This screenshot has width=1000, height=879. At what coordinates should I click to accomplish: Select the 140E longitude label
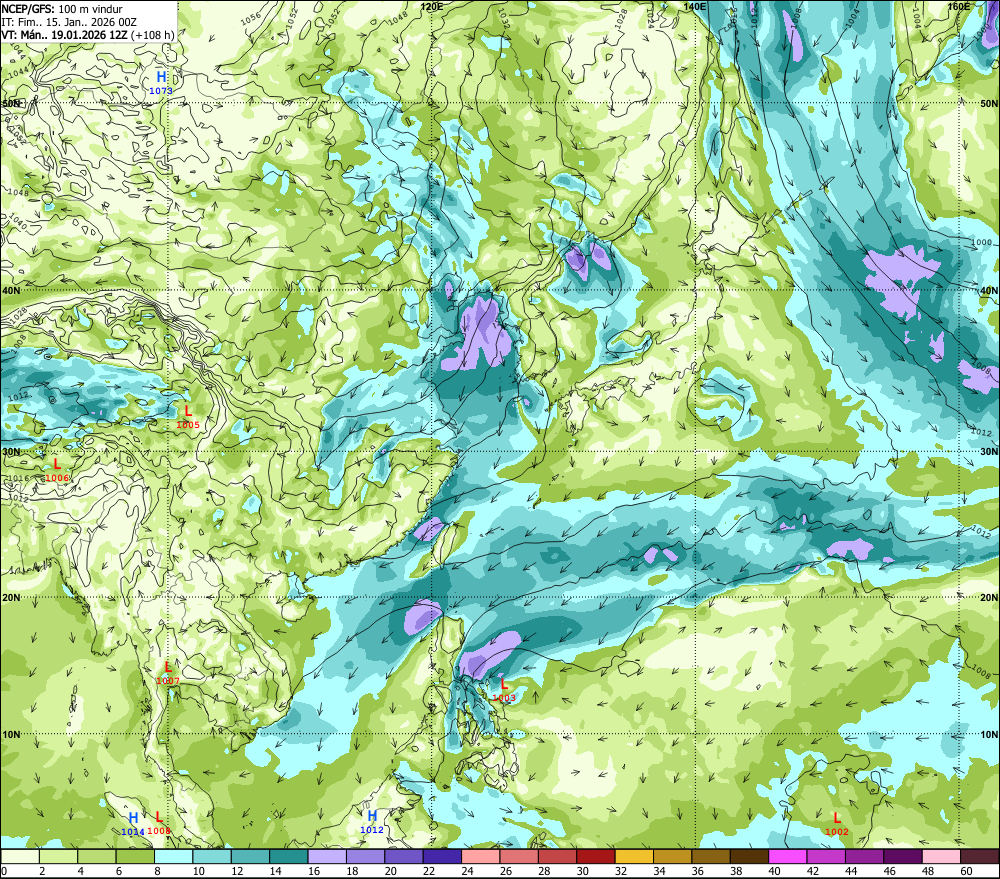click(695, 6)
